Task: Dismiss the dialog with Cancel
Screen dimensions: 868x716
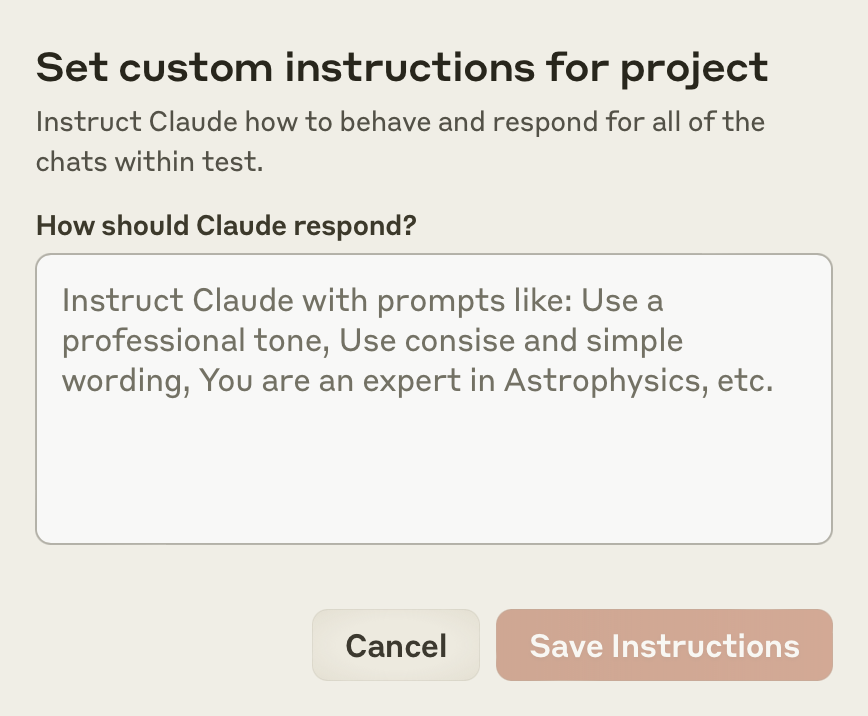Action: click(396, 645)
